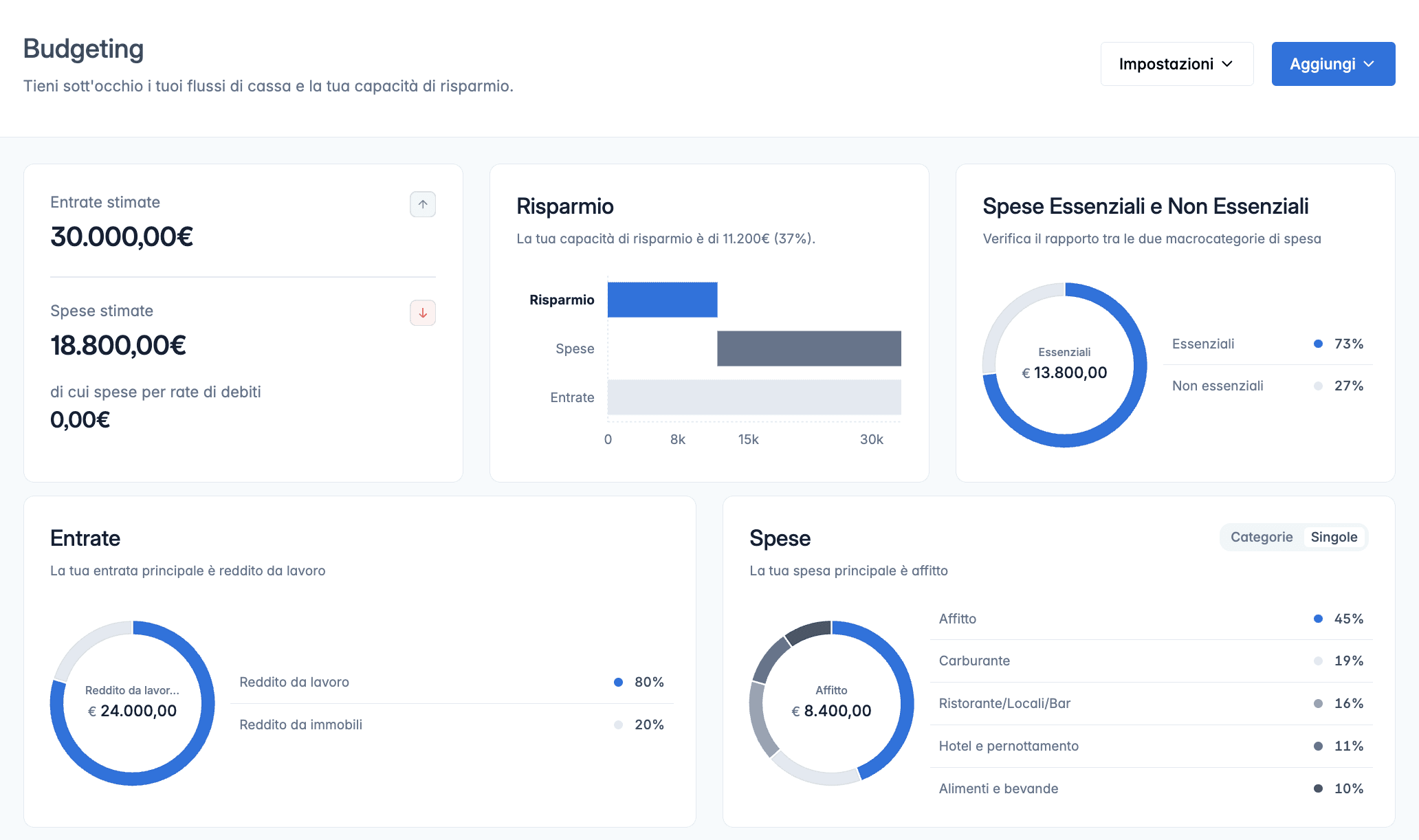
Task: Click the 'Reddito da lavoro' legend label
Action: (x=294, y=682)
